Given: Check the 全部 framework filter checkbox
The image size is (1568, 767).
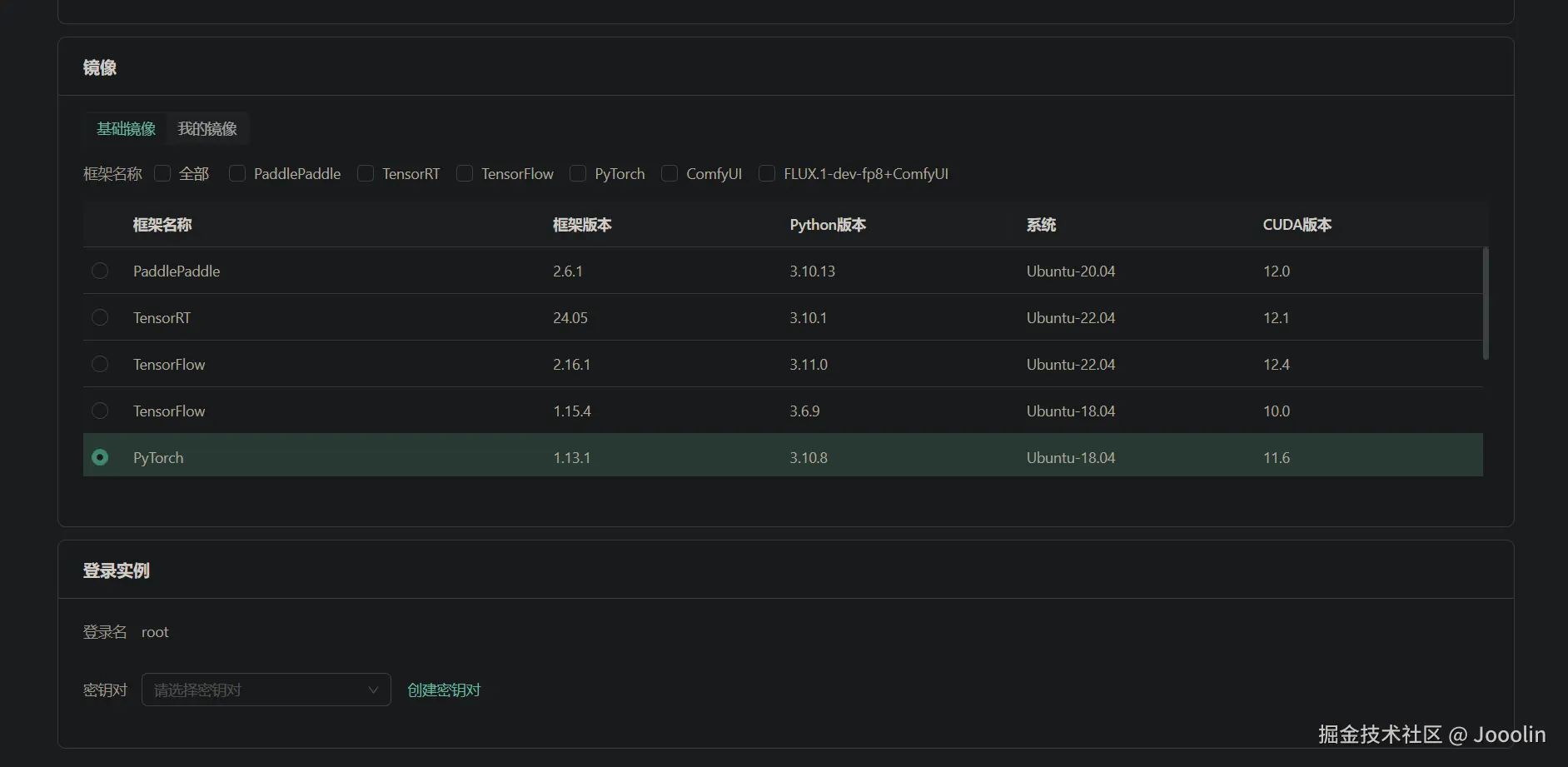Looking at the screenshot, I should 162,173.
